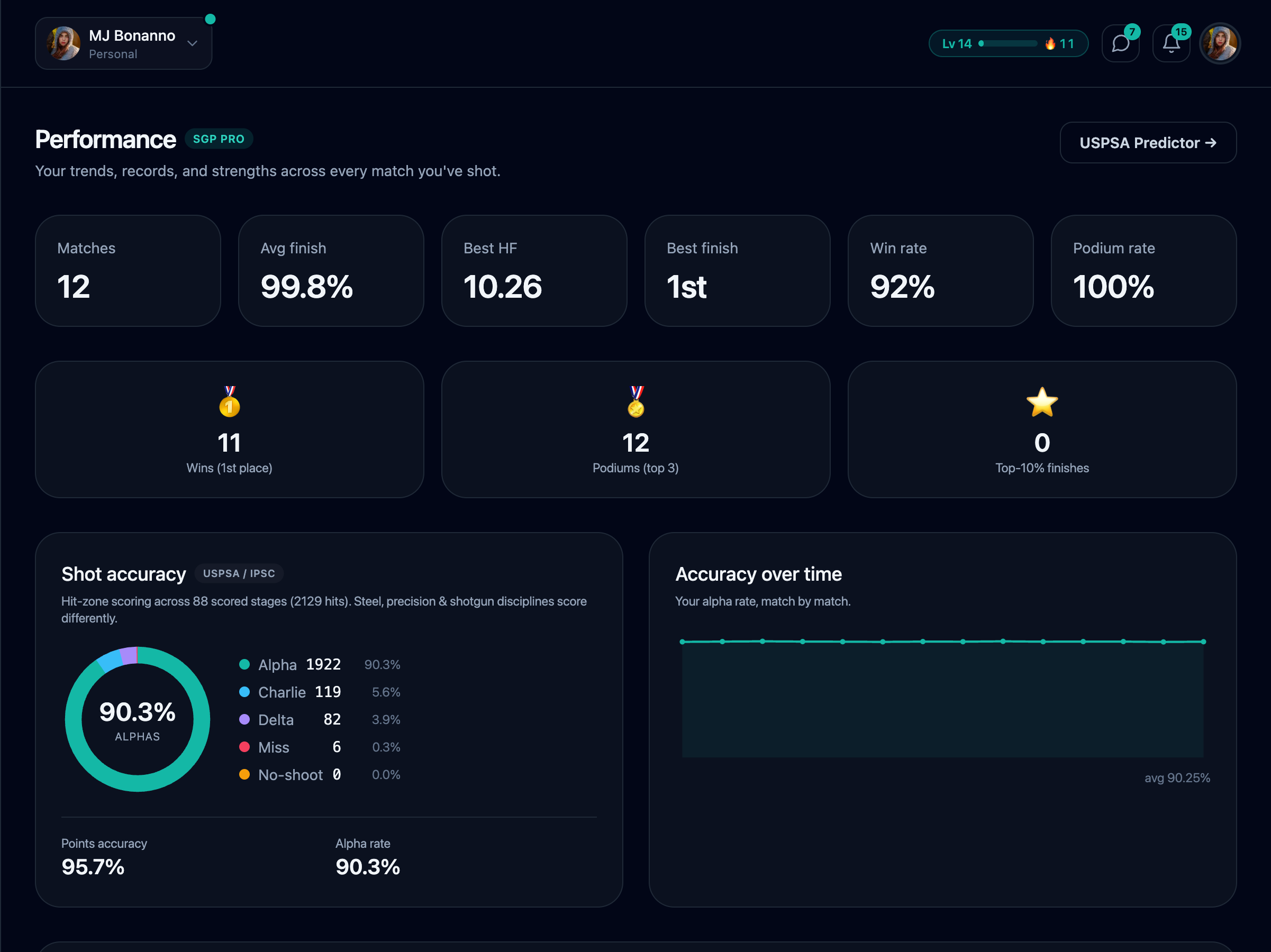Click the gold first-place medal icon

click(x=229, y=401)
